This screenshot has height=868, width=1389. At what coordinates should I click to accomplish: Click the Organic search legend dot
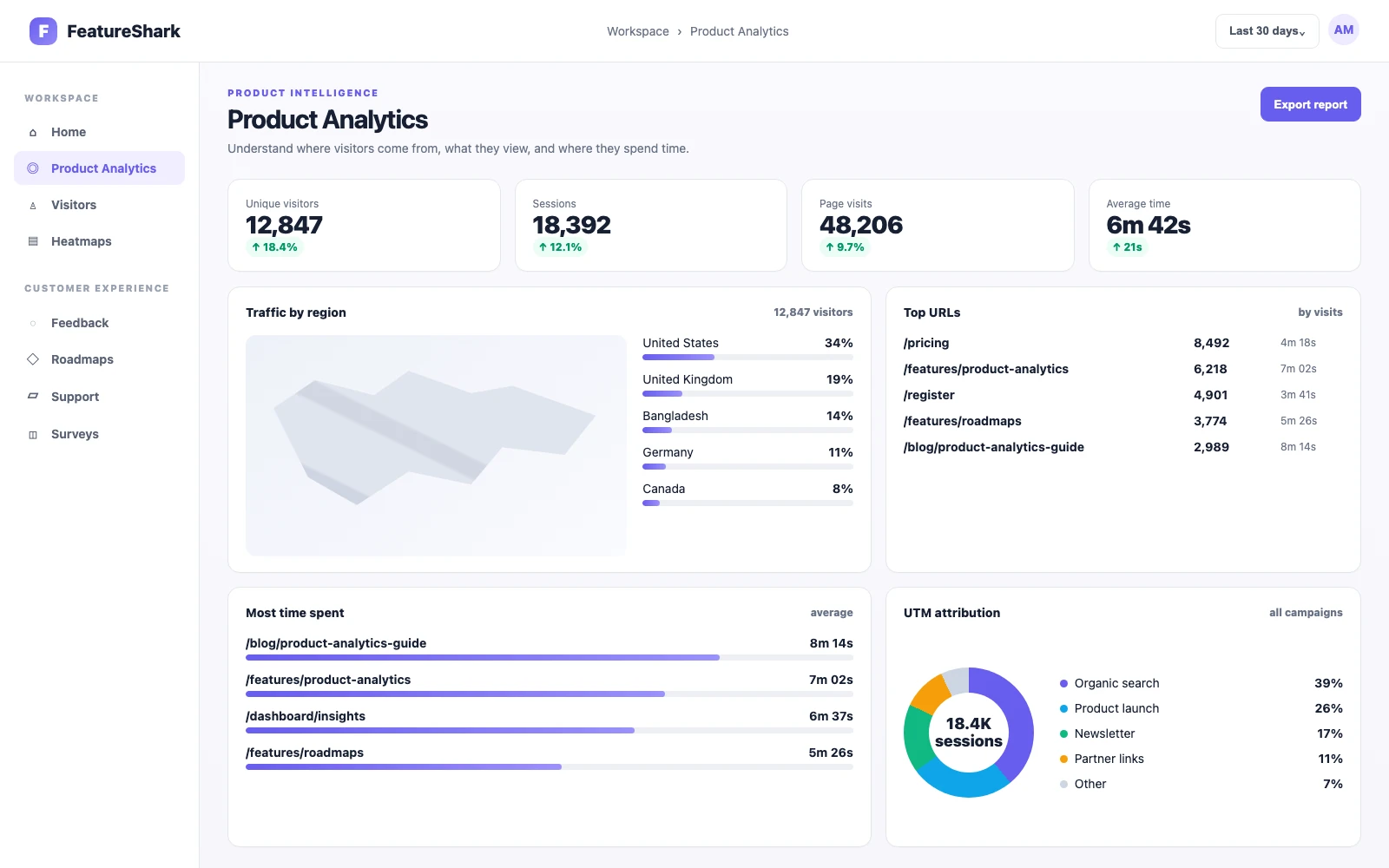point(1063,683)
